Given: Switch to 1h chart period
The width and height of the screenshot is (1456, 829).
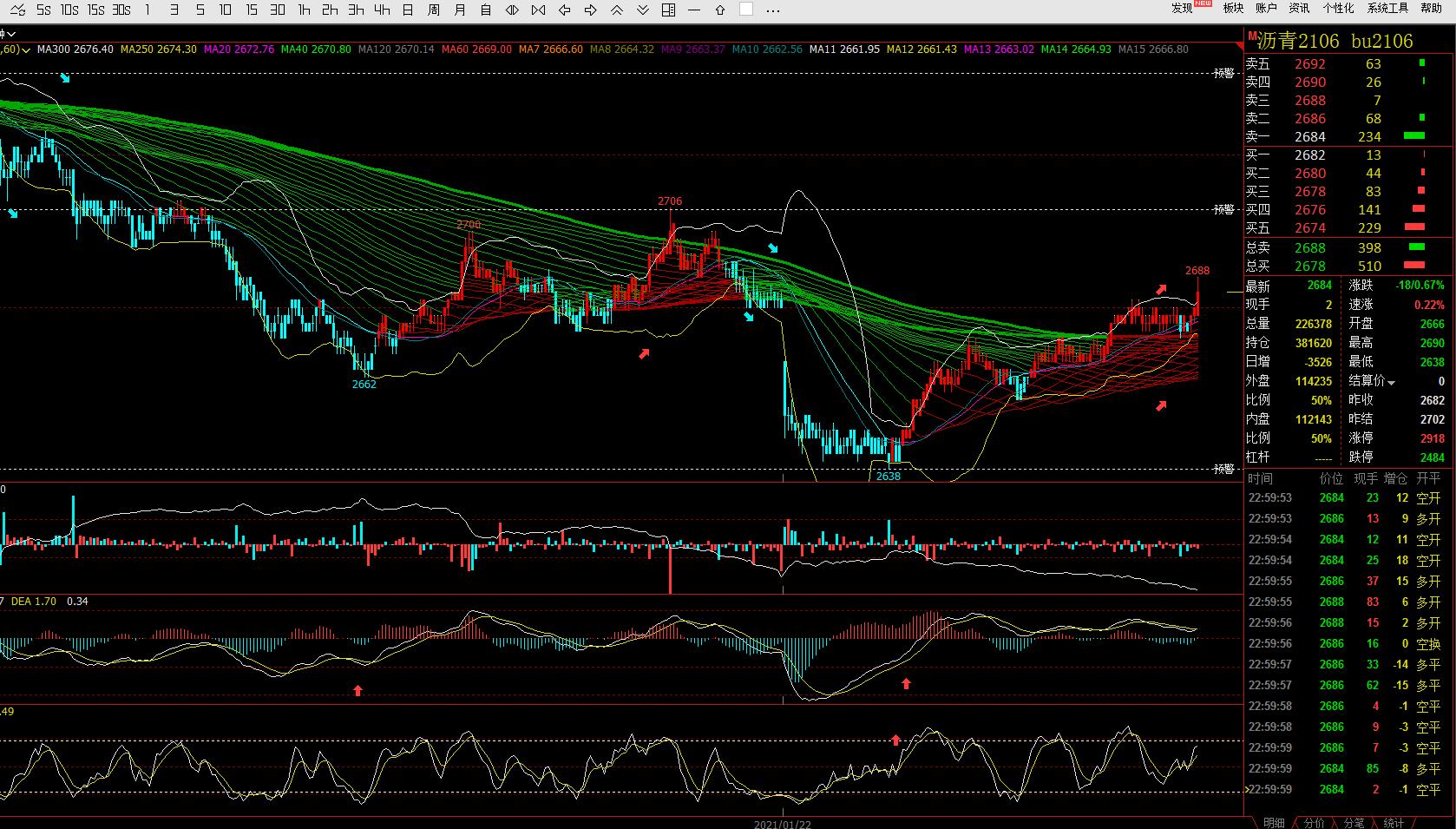Looking at the screenshot, I should point(304,10).
